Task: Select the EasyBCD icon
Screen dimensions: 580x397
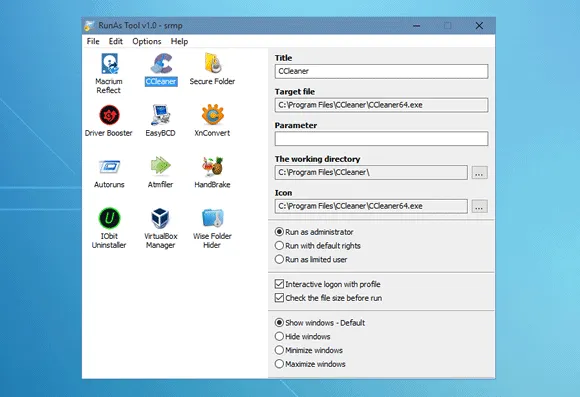Action: pyautogui.click(x=161, y=115)
